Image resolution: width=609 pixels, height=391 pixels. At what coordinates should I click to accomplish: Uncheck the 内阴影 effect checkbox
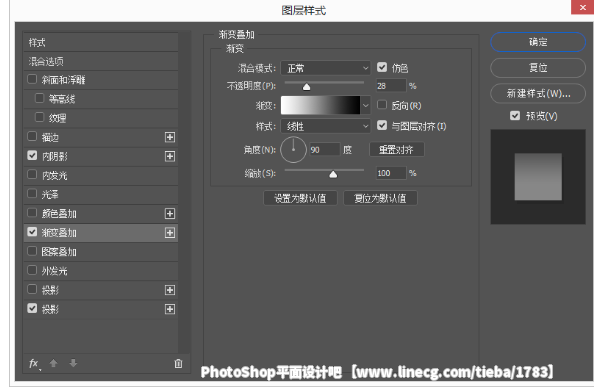click(32, 156)
